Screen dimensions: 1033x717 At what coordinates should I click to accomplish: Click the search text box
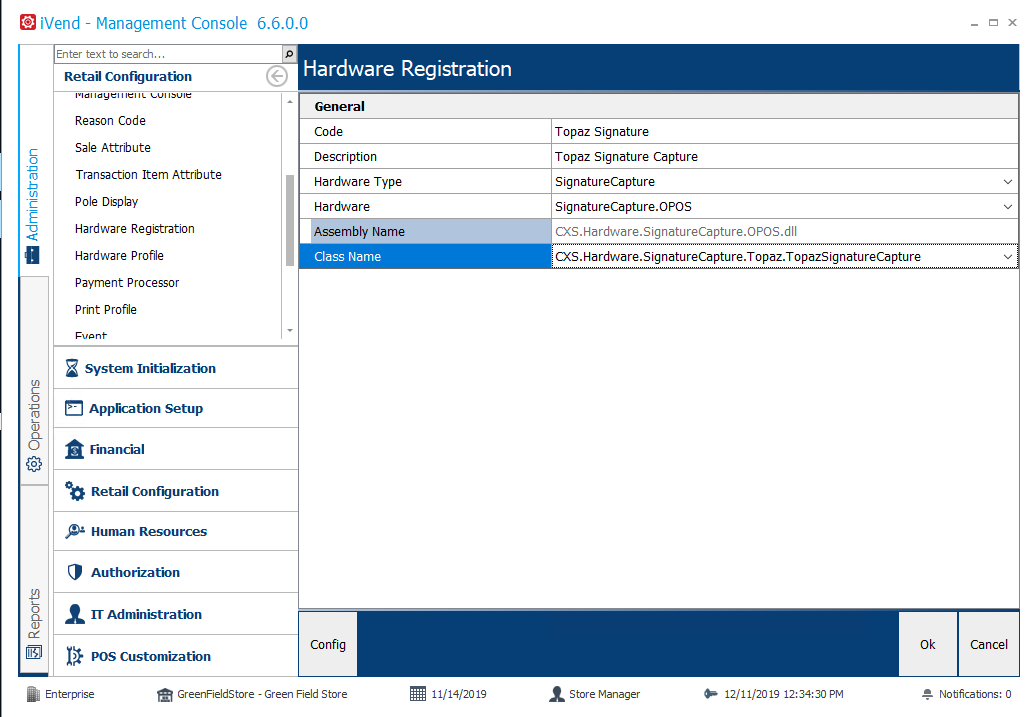click(168, 54)
